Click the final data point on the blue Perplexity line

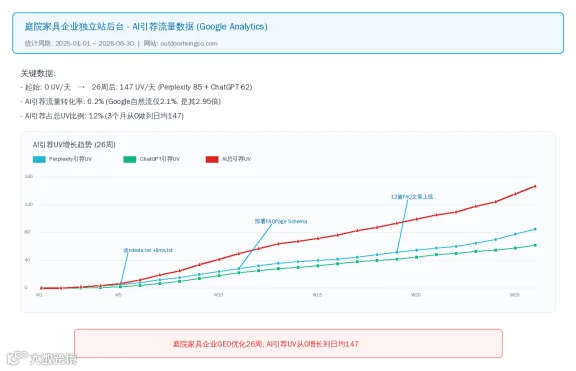pos(535,229)
